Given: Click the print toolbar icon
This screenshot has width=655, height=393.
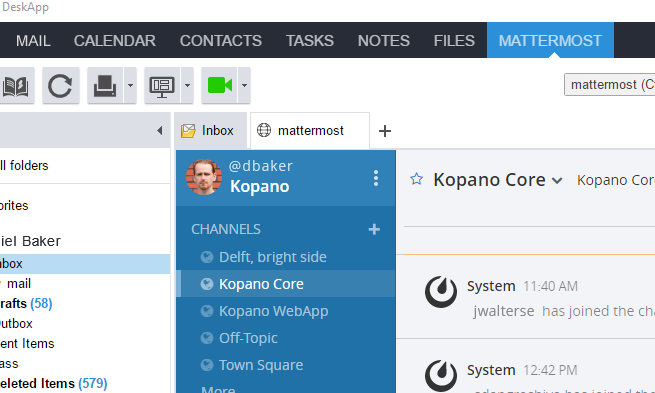Looking at the screenshot, I should click(x=105, y=86).
